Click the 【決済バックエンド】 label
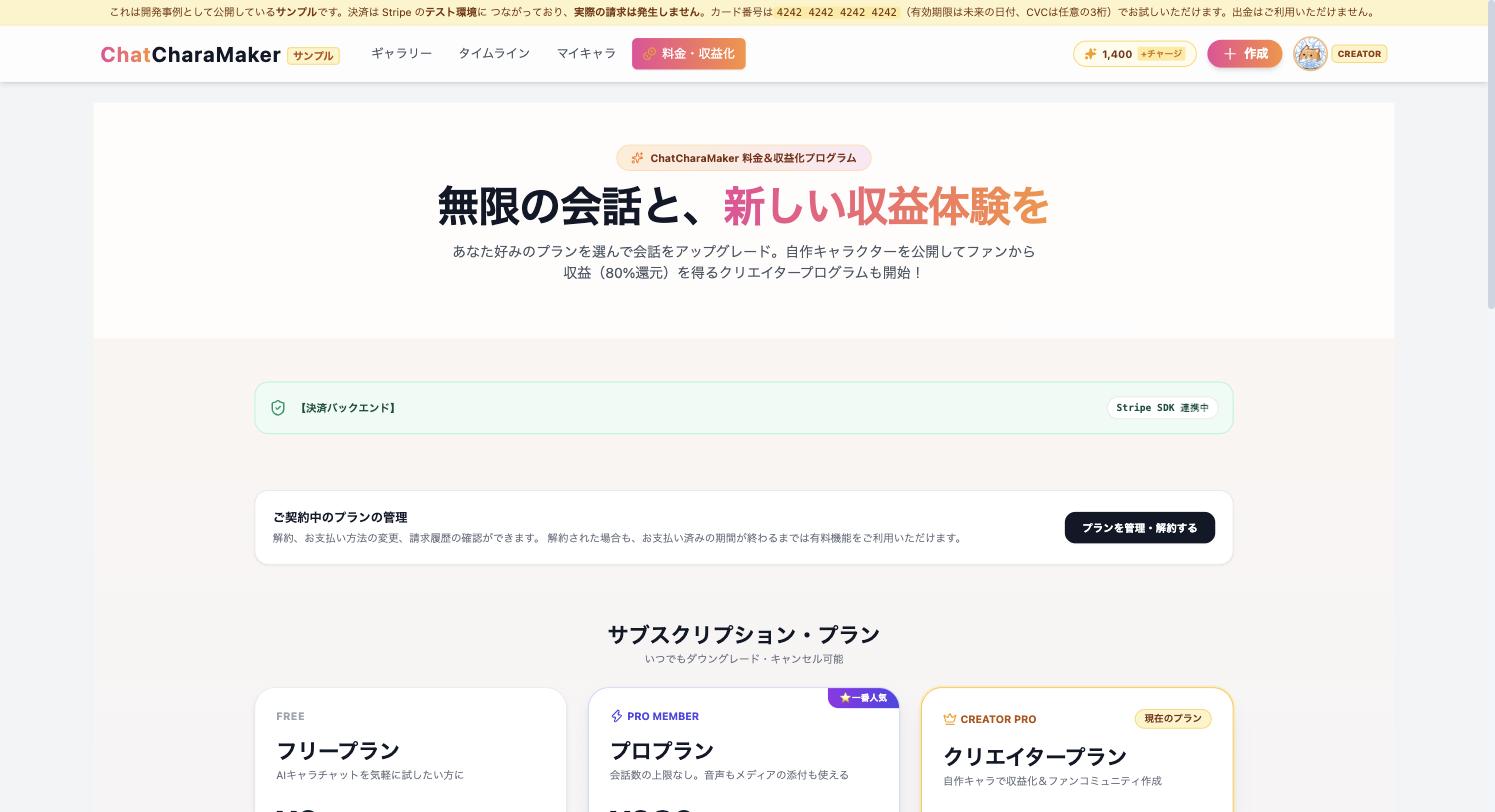The image size is (1495, 812). coord(347,408)
